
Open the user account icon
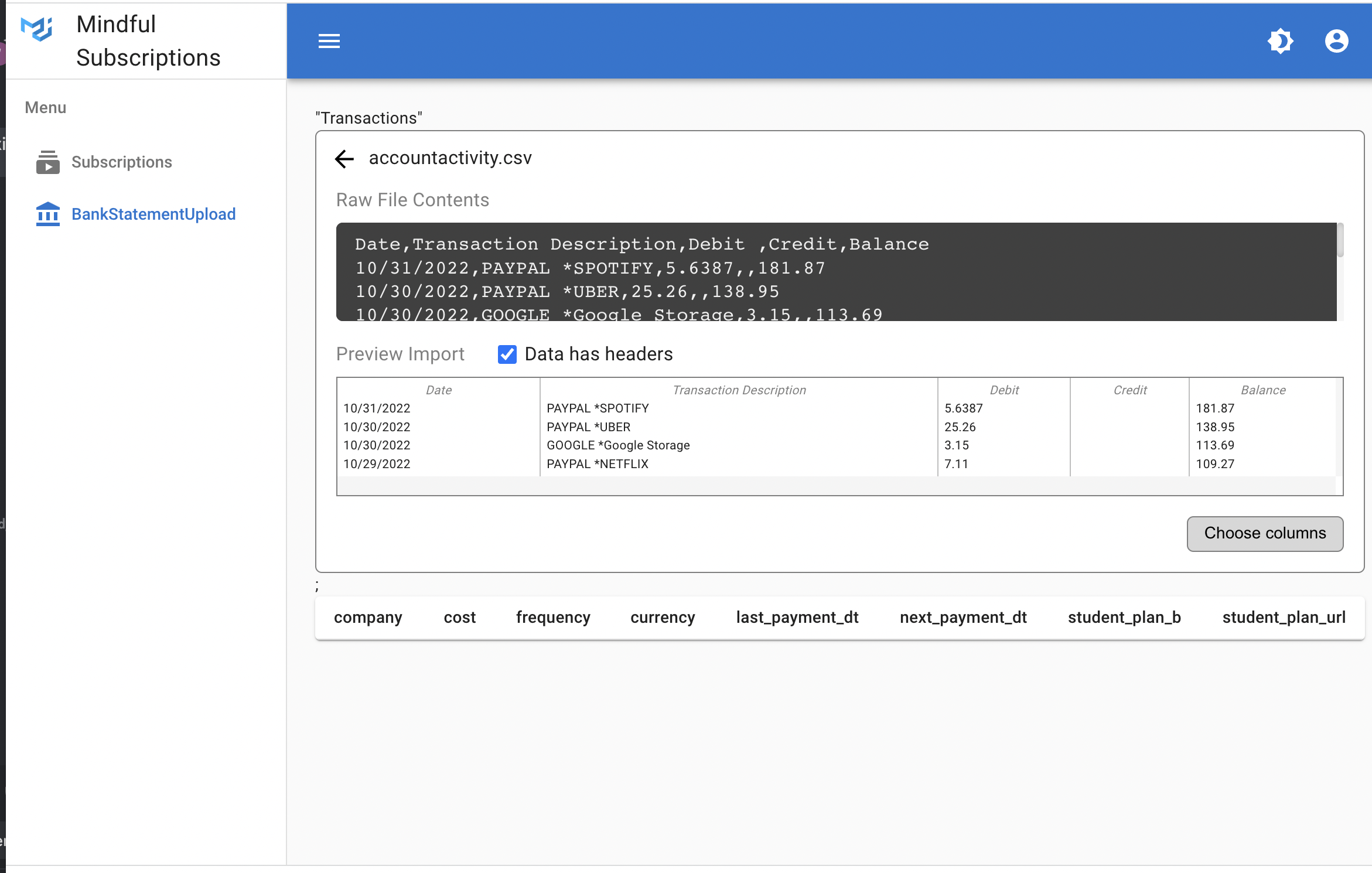point(1336,41)
